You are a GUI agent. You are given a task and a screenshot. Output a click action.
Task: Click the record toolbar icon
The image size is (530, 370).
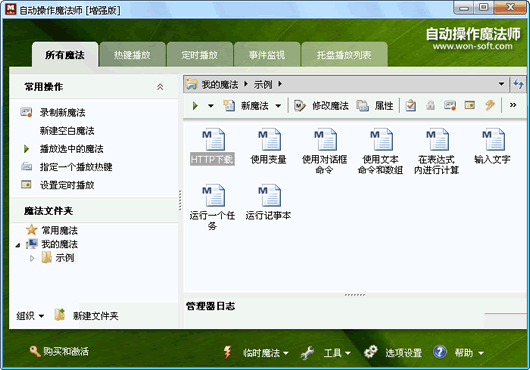tap(450, 105)
